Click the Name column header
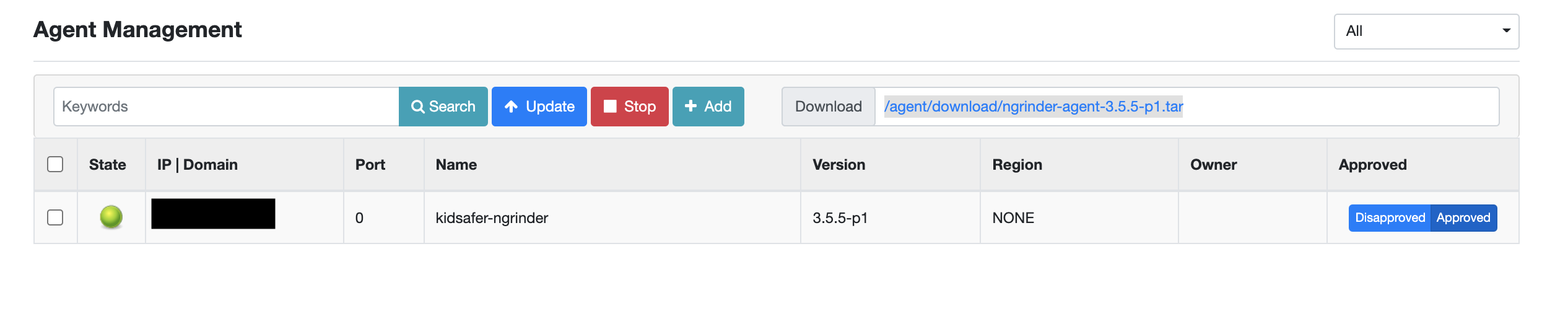The image size is (1568, 311). 456,165
